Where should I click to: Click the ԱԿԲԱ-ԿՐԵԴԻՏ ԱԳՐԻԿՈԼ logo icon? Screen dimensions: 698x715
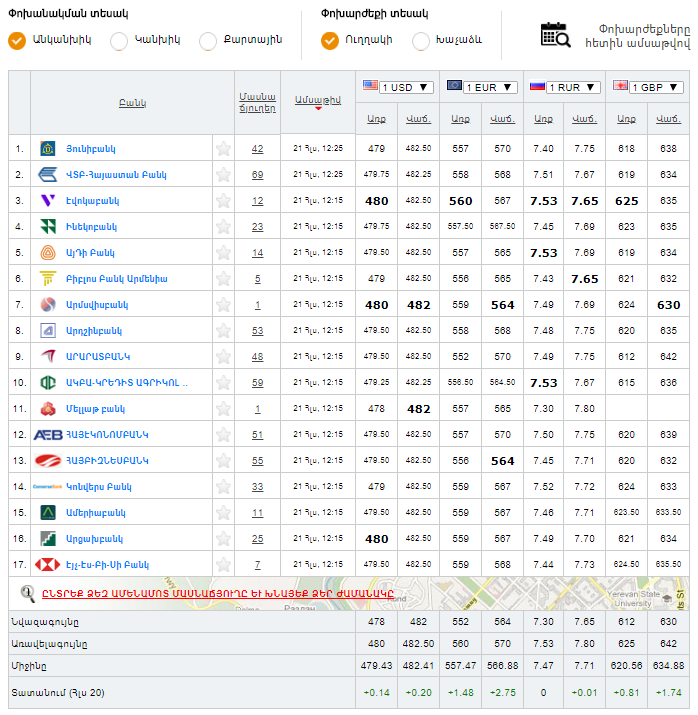48,383
